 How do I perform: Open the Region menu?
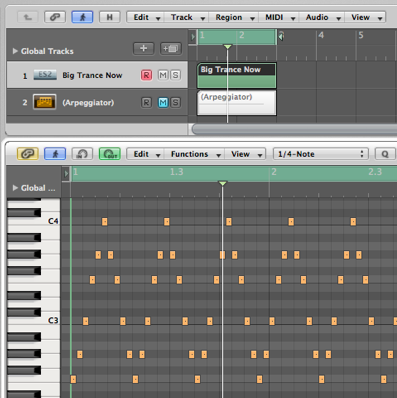point(234,17)
